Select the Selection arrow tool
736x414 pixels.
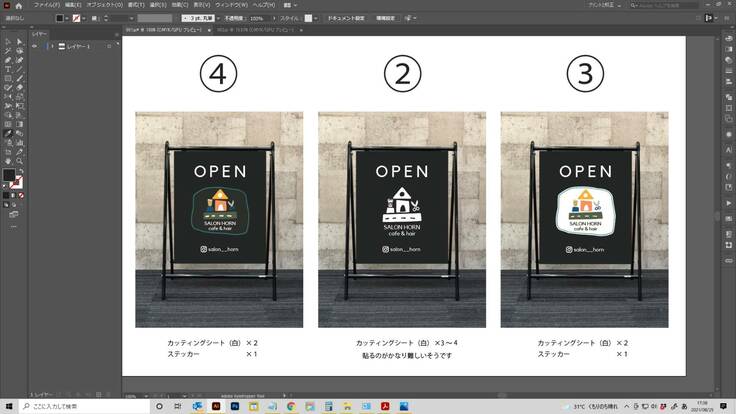point(8,41)
